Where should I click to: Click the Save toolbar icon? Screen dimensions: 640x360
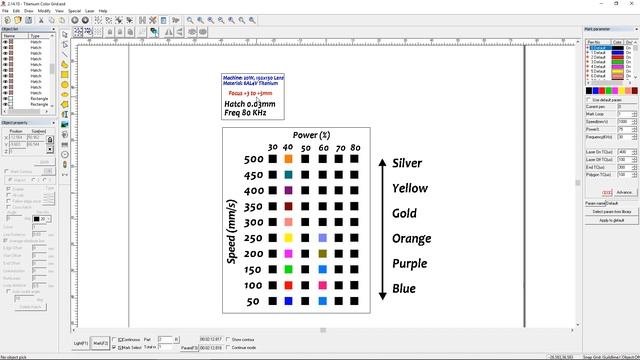pos(29,20)
